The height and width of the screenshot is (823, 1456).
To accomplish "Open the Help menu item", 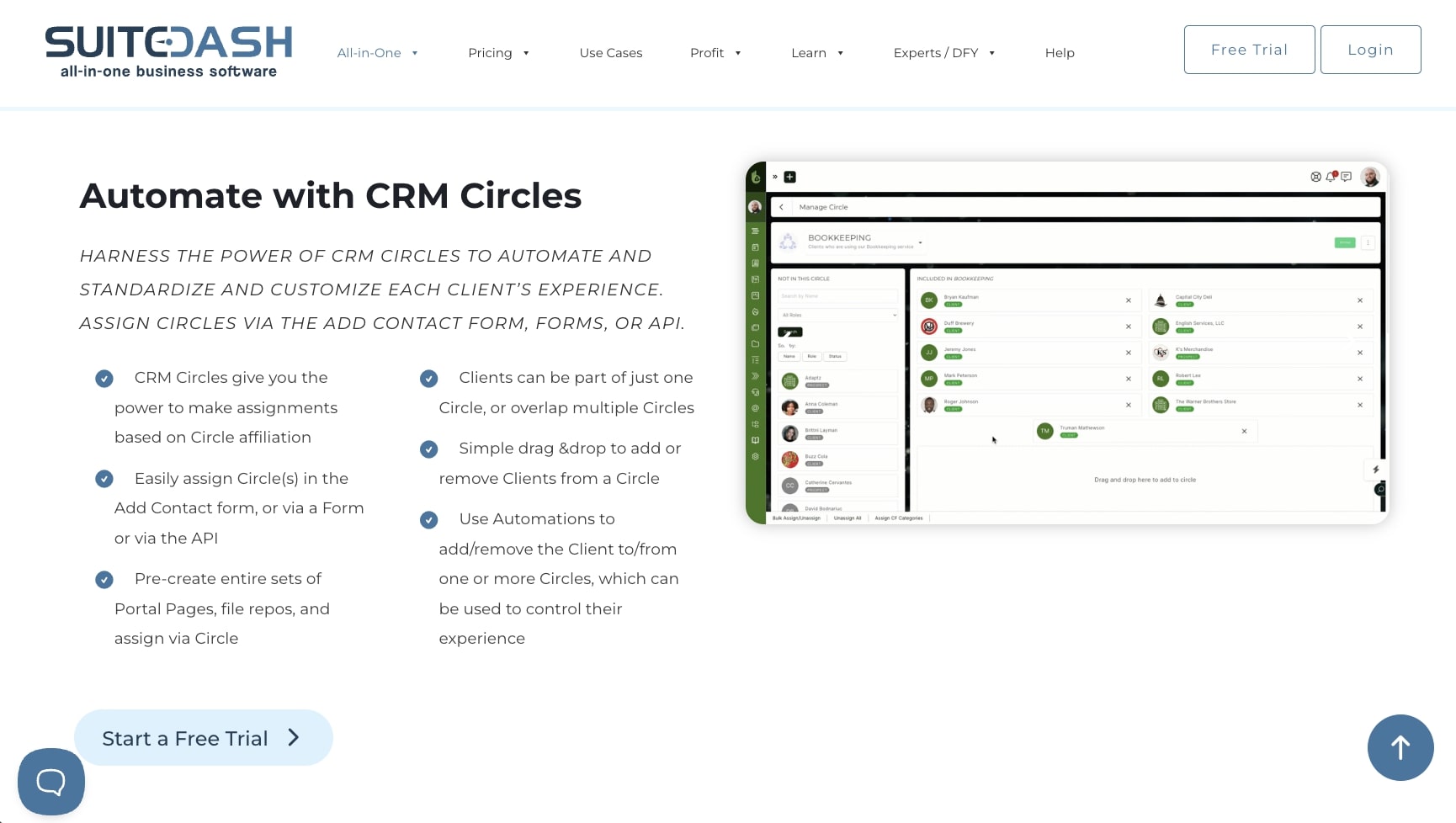I will pyautogui.click(x=1060, y=52).
